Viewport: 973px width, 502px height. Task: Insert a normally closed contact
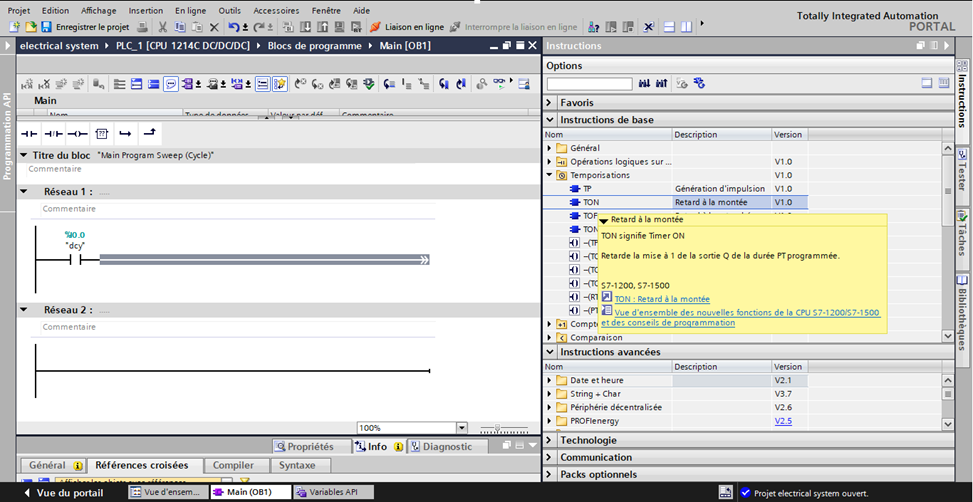point(53,133)
